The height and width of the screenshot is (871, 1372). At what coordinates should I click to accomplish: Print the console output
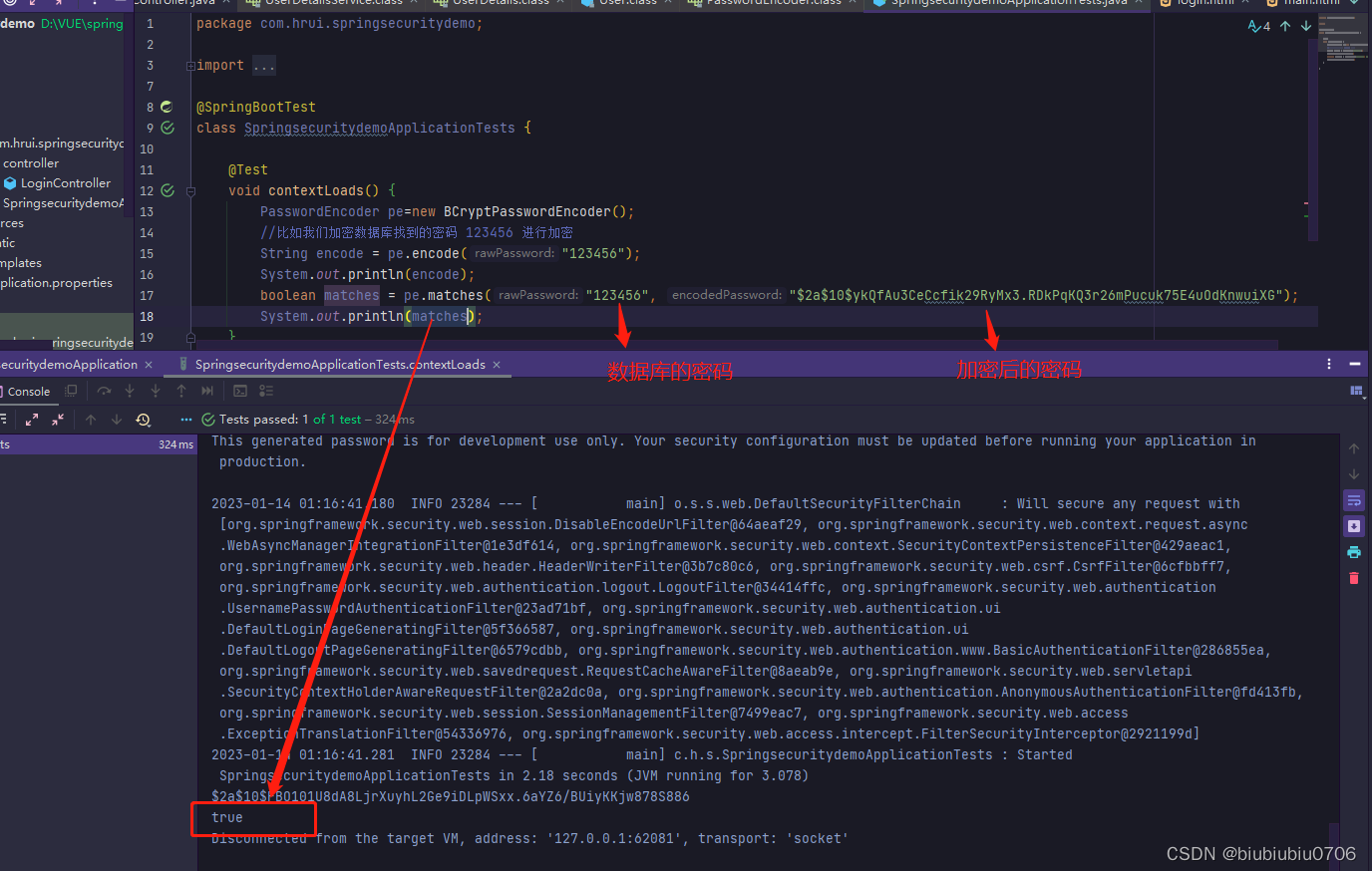(x=1354, y=552)
